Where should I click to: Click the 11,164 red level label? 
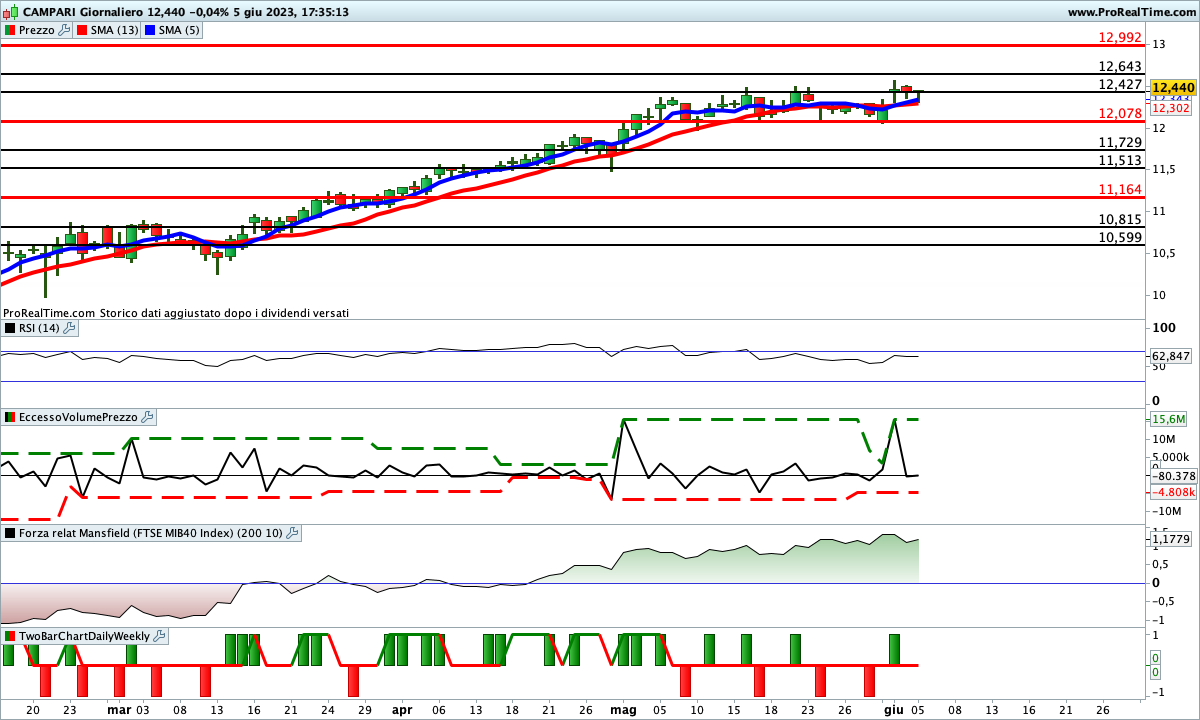pos(1120,189)
